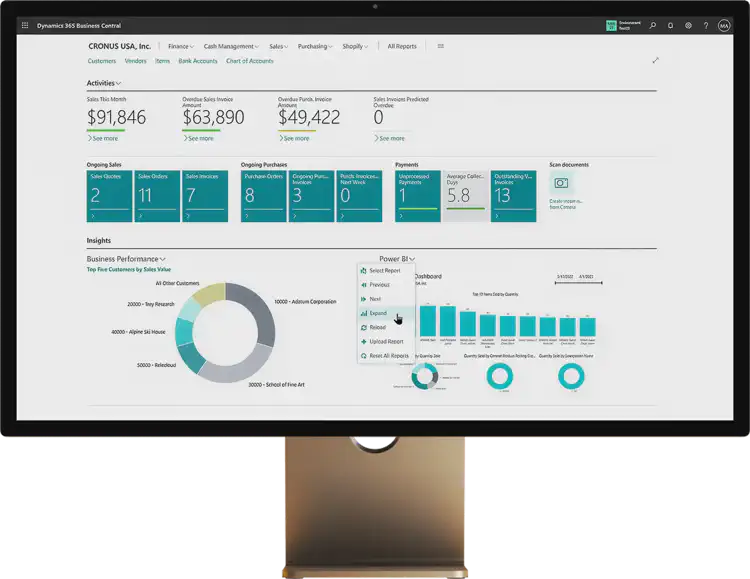Open the Chart of Accounts link

(250, 61)
